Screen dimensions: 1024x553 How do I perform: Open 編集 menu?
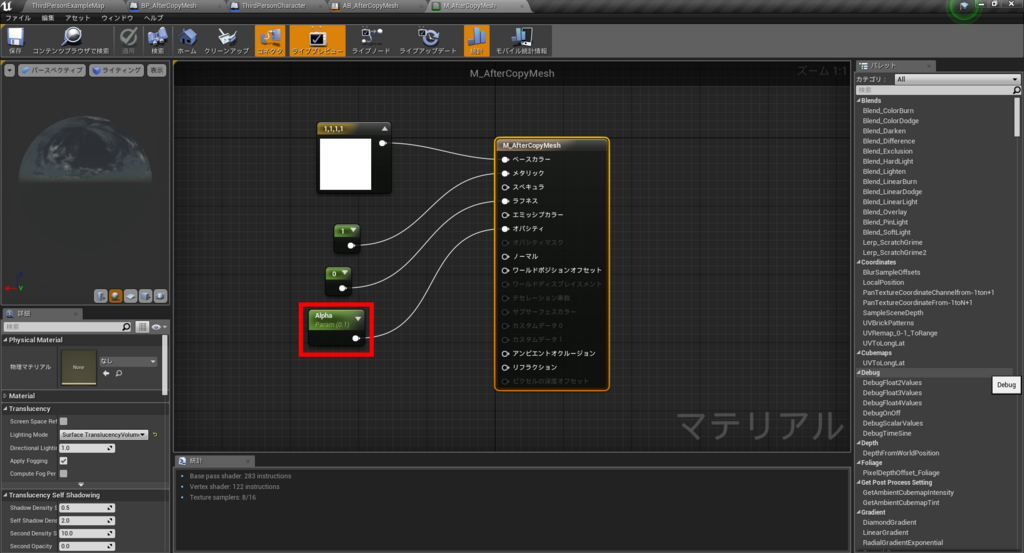(48, 18)
